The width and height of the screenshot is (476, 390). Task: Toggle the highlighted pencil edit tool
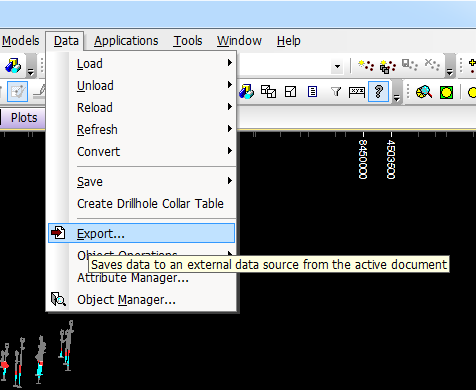pos(17,91)
